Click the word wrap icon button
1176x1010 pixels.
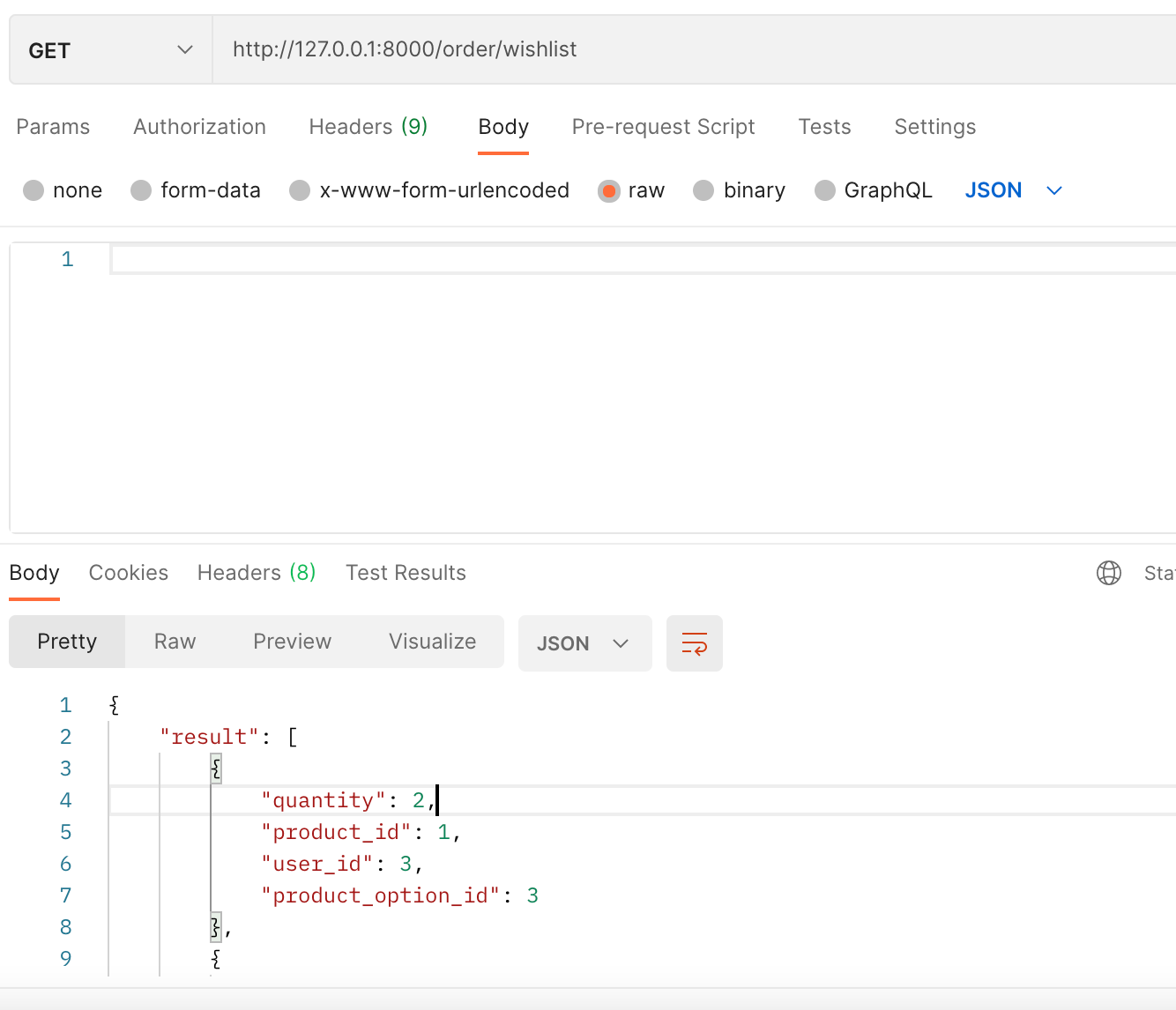click(694, 643)
